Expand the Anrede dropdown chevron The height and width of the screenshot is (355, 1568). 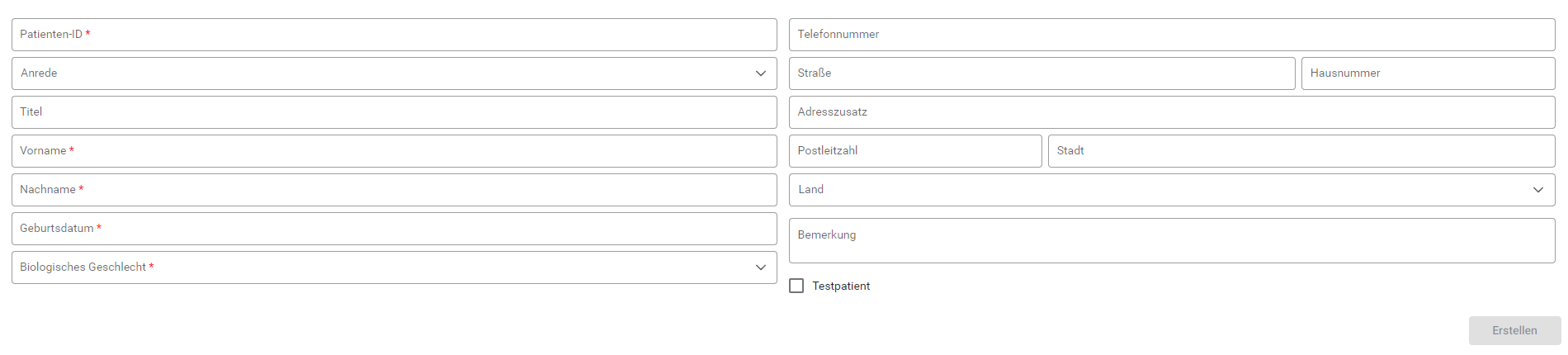760,73
